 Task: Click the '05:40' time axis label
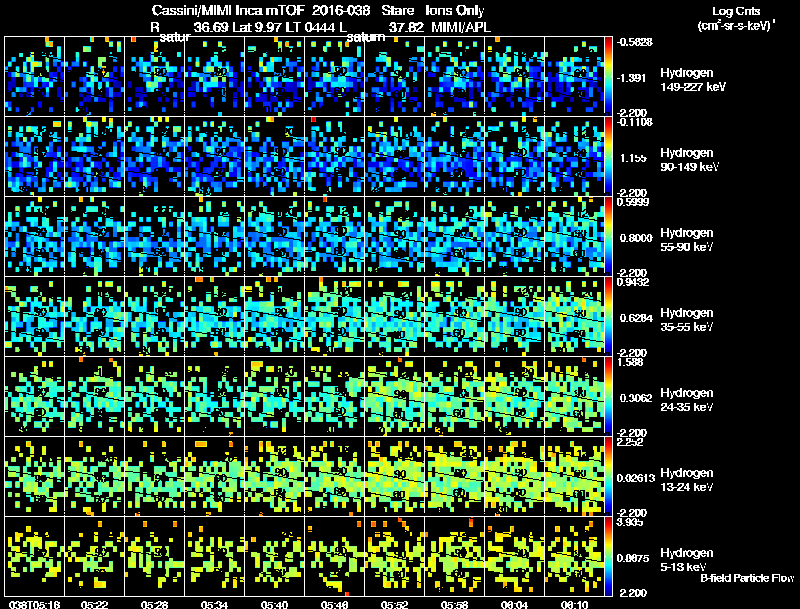click(274, 604)
